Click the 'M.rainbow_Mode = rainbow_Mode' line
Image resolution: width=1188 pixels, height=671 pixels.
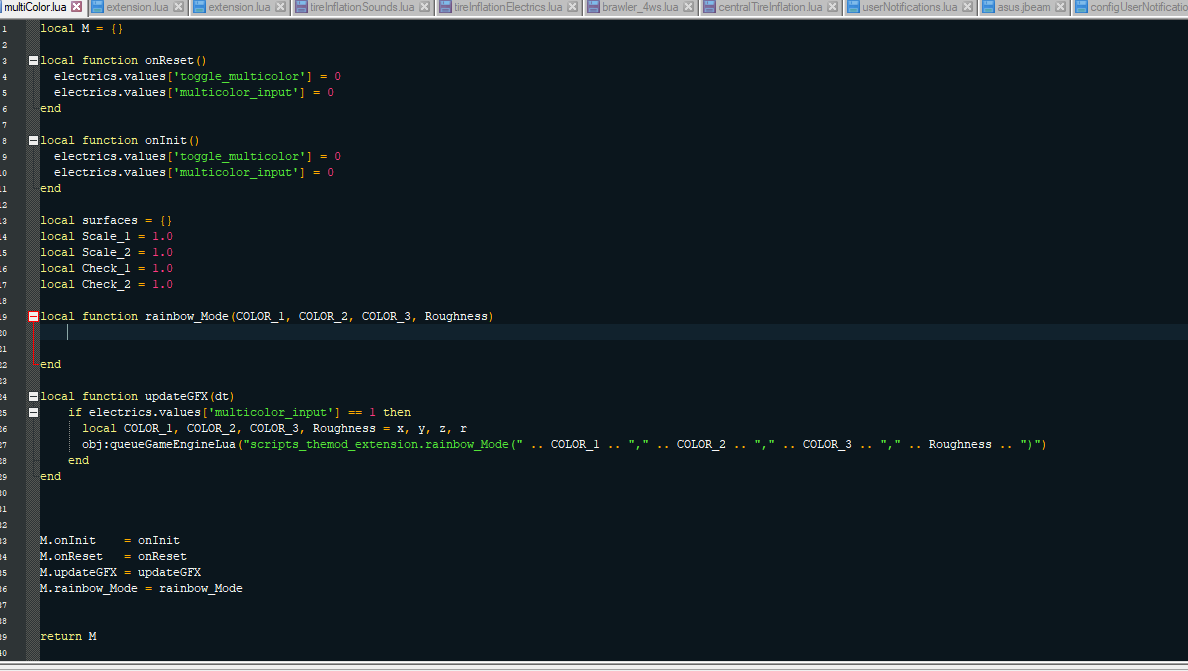point(141,588)
